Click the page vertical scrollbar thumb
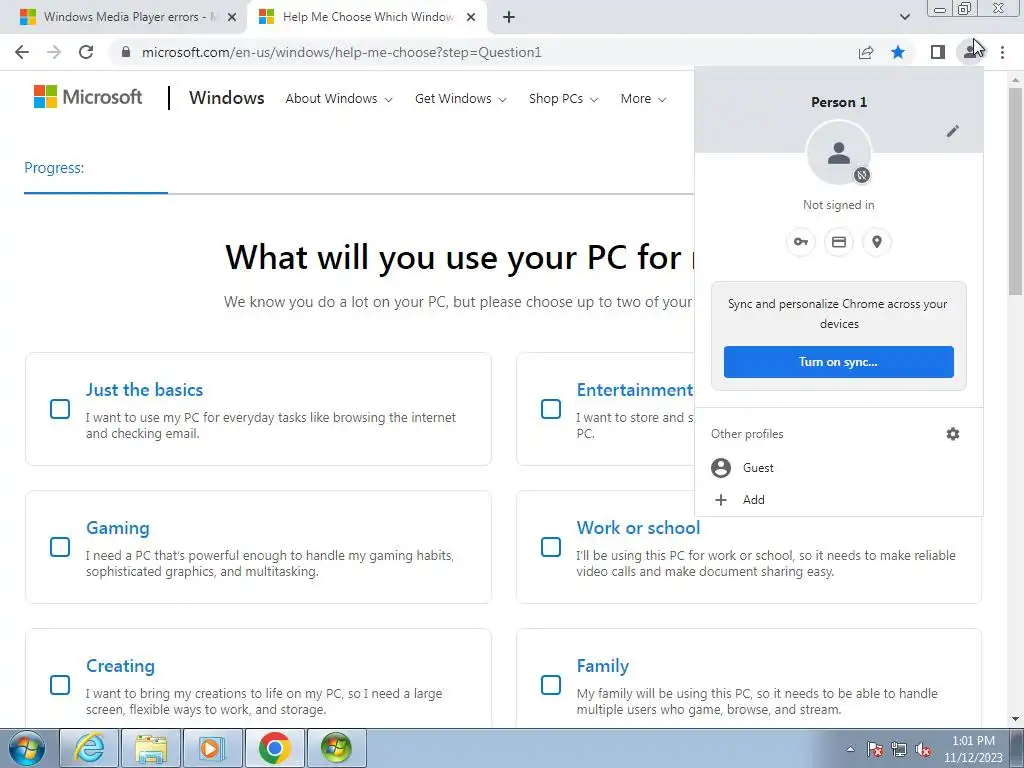Image resolution: width=1024 pixels, height=768 pixels. click(x=1015, y=189)
